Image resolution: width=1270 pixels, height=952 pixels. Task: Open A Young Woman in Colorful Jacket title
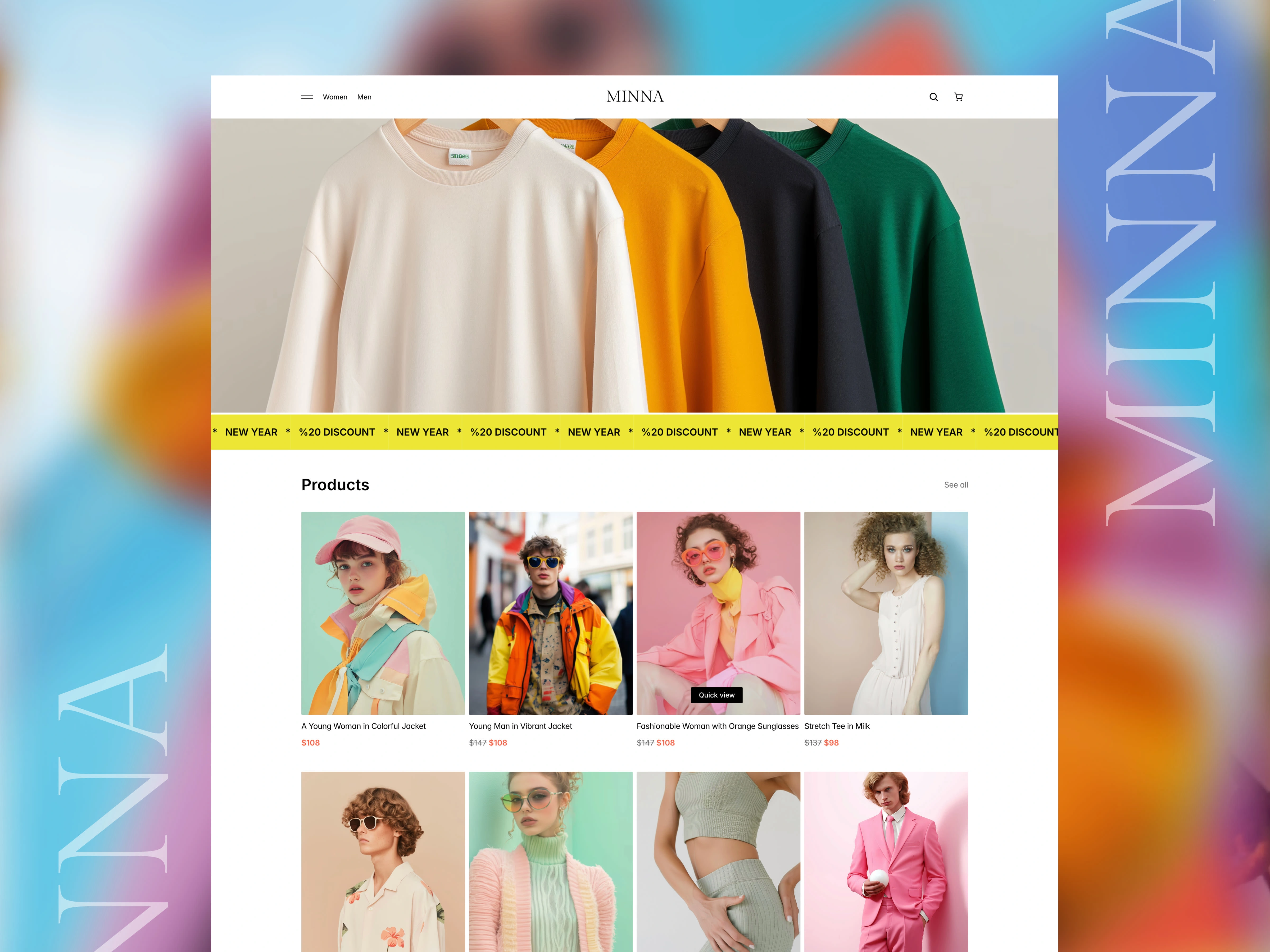pyautogui.click(x=364, y=726)
